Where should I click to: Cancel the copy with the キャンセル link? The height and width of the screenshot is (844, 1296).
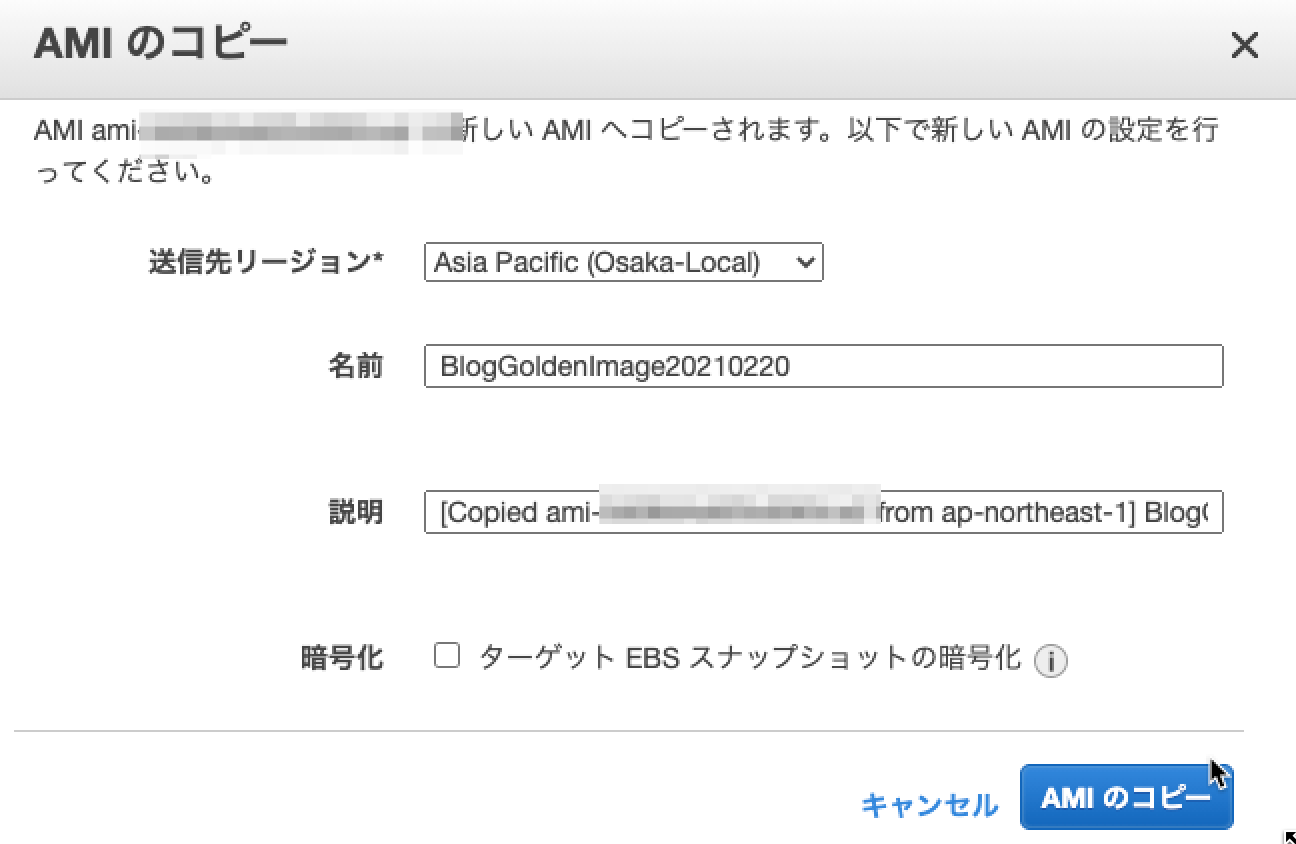(929, 804)
